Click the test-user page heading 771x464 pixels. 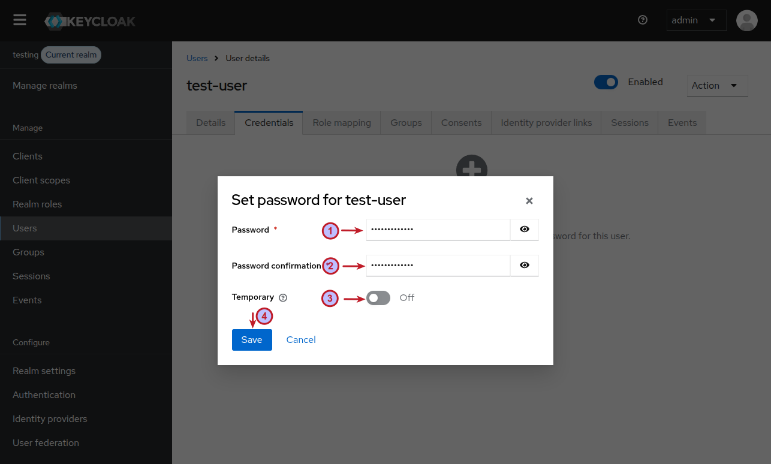click(217, 86)
